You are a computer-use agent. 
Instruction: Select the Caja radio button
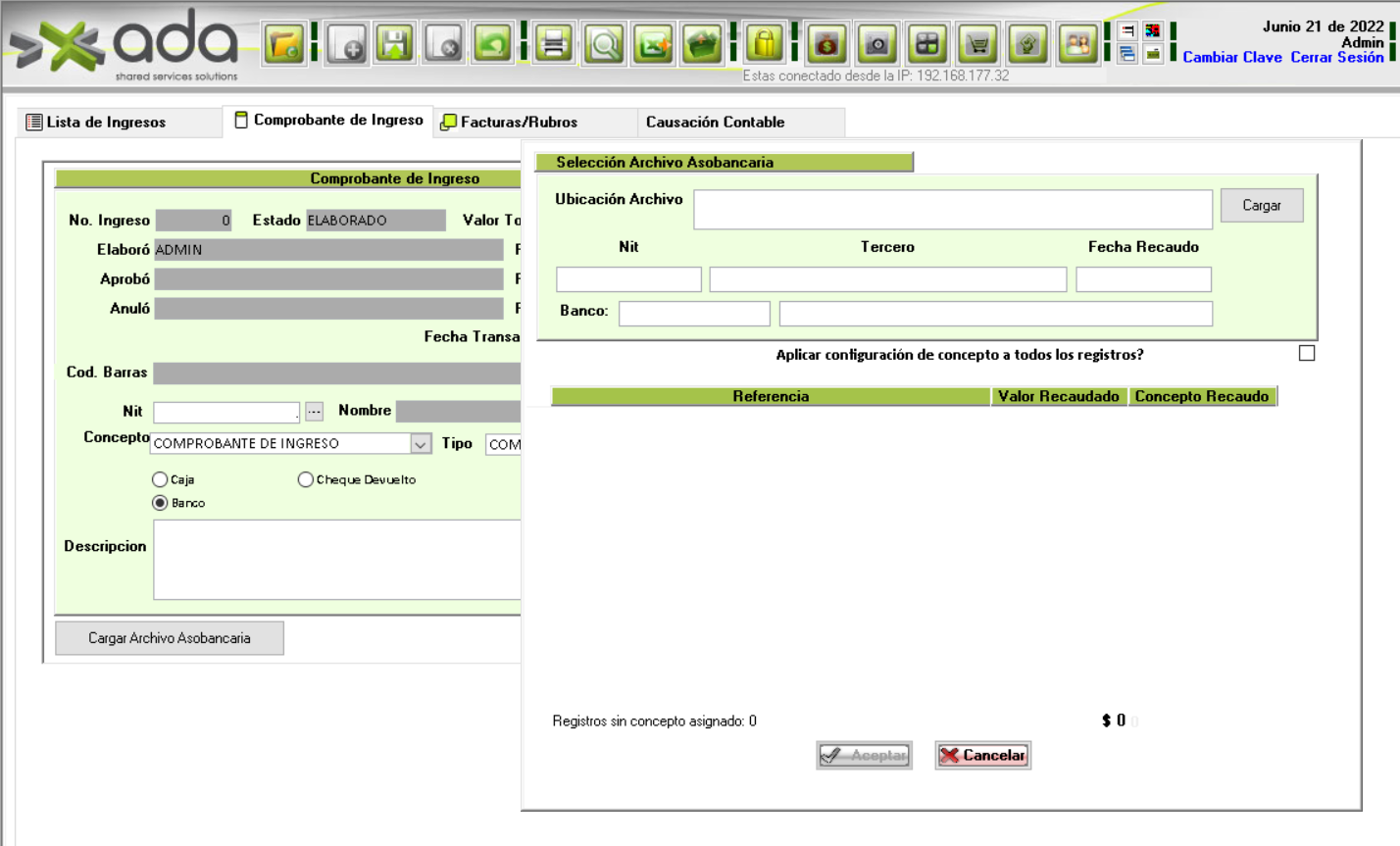[x=160, y=479]
